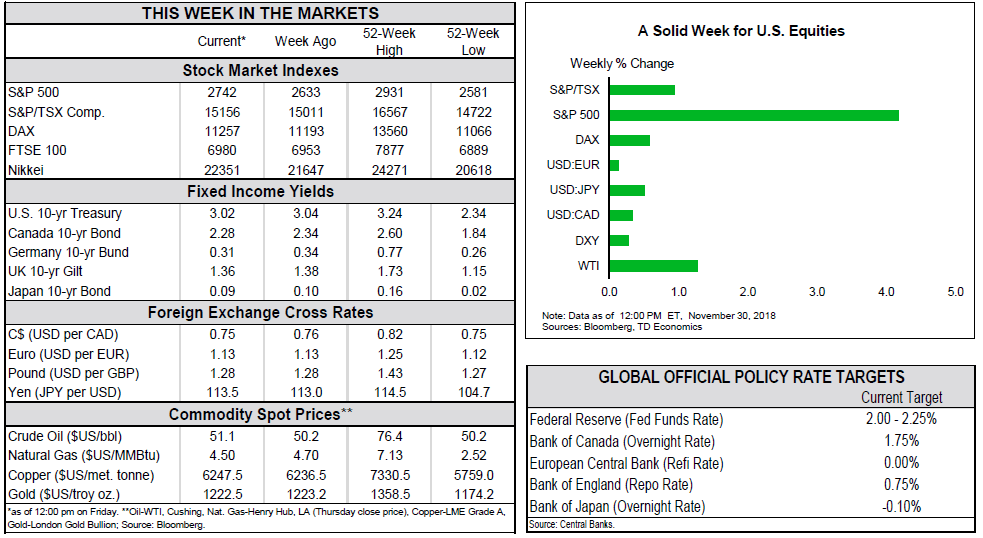Viewport: 983px width, 538px height.
Task: Click 'THIS WEEK IN THE MARKETS' title
Action: pos(260,13)
